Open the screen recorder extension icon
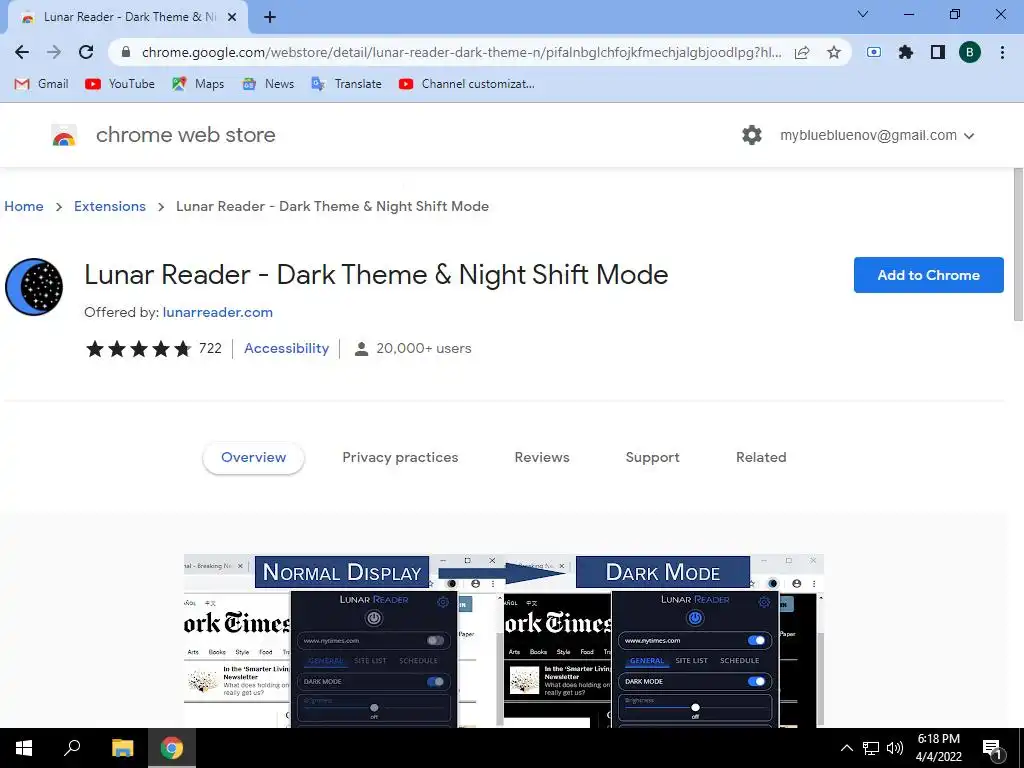Screen dimensions: 1024x768 (x=874, y=52)
